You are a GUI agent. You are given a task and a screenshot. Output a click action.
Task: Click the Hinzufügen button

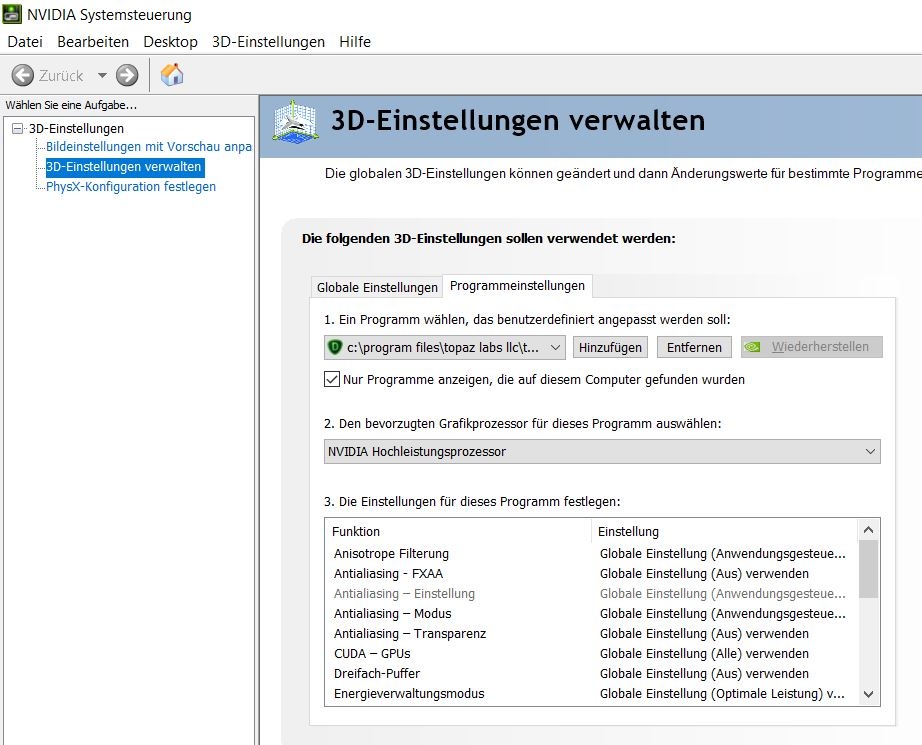click(610, 347)
